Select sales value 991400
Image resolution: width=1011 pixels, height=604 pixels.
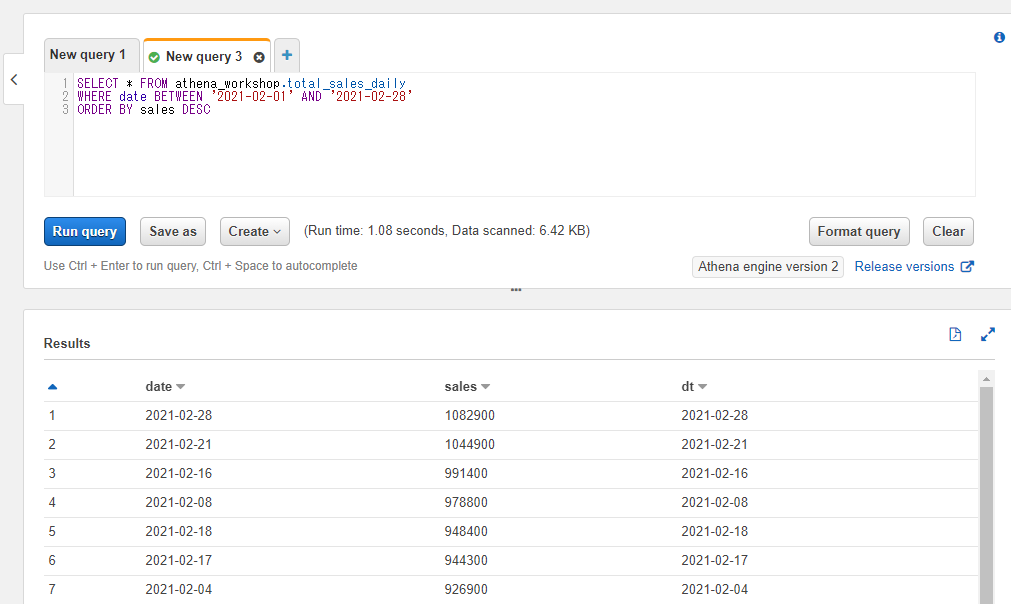(x=466, y=474)
